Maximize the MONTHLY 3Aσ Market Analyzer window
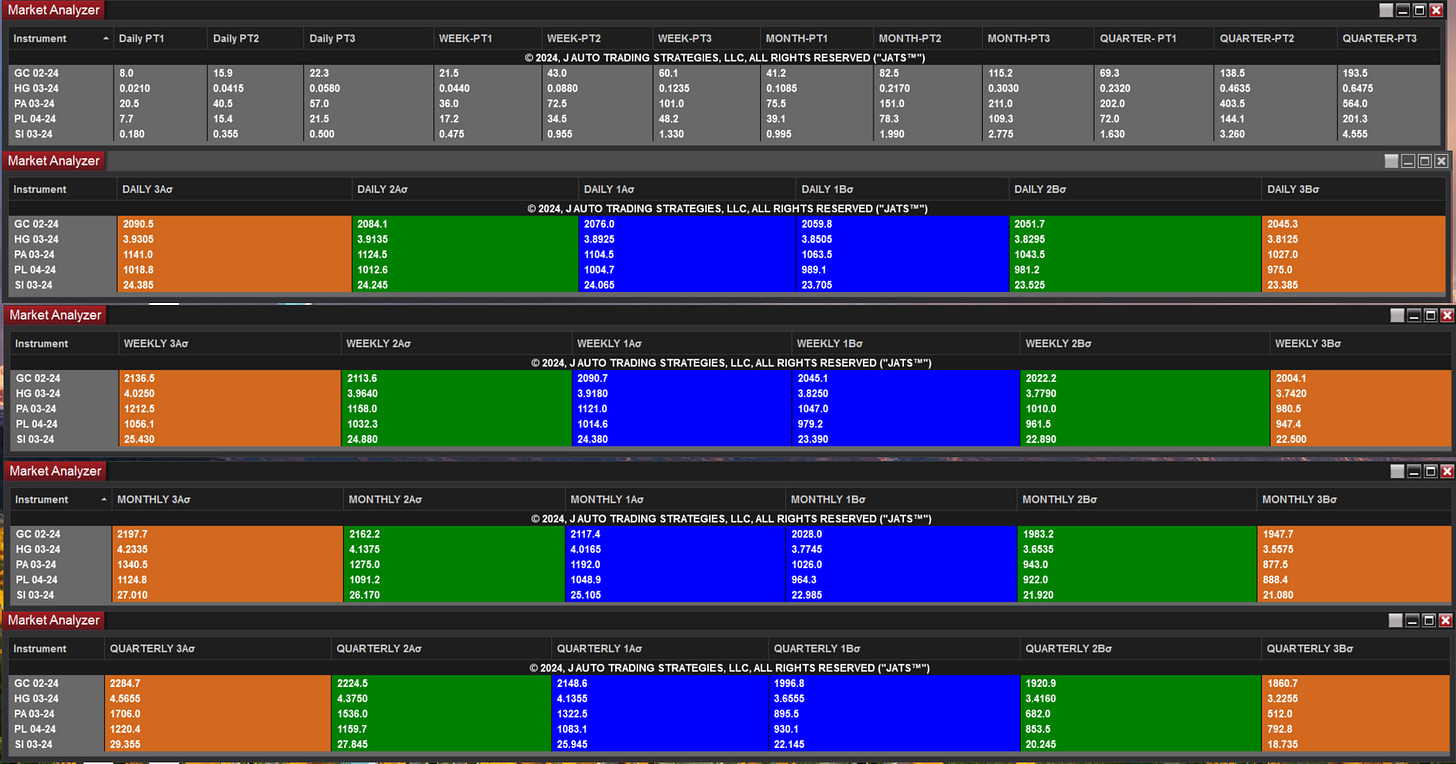 (x=1431, y=471)
